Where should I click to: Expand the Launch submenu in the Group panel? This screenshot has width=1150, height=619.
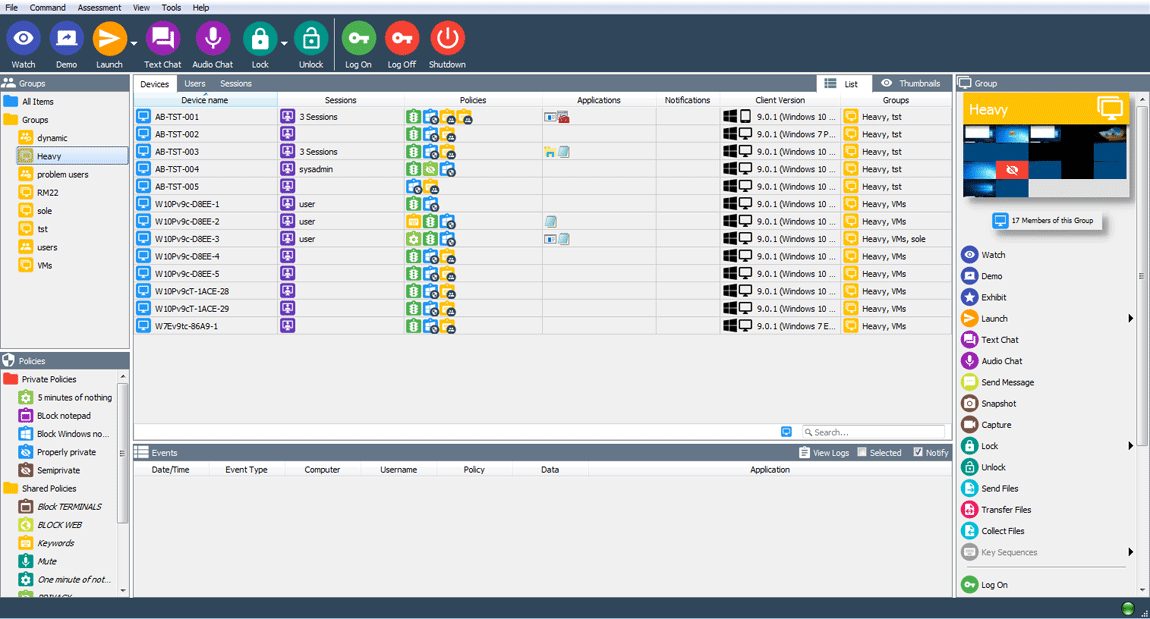pos(1130,318)
